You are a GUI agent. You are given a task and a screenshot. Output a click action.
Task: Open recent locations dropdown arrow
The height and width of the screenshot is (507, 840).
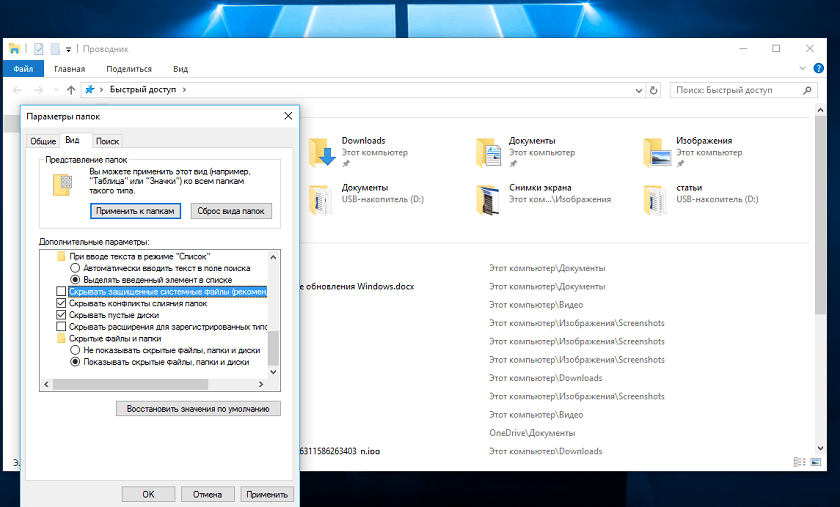(56, 90)
